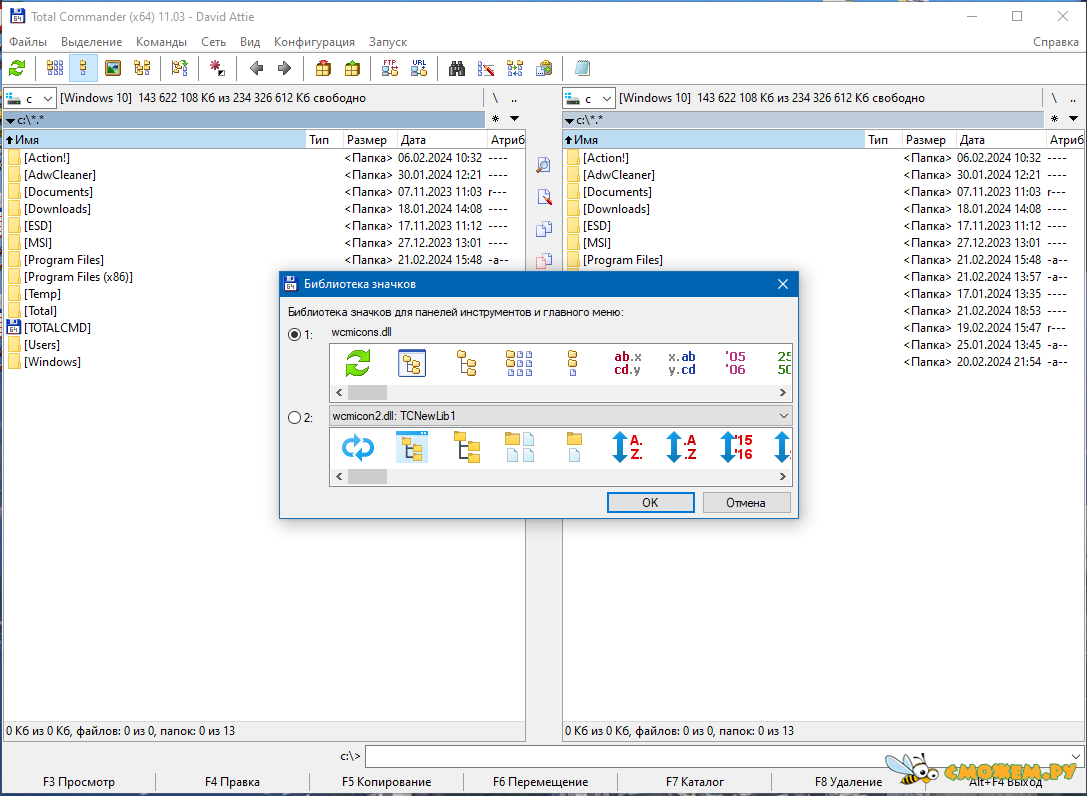Image resolution: width=1087 pixels, height=796 pixels.
Task: Click the F3 Просмотр button
Action: pos(79,782)
